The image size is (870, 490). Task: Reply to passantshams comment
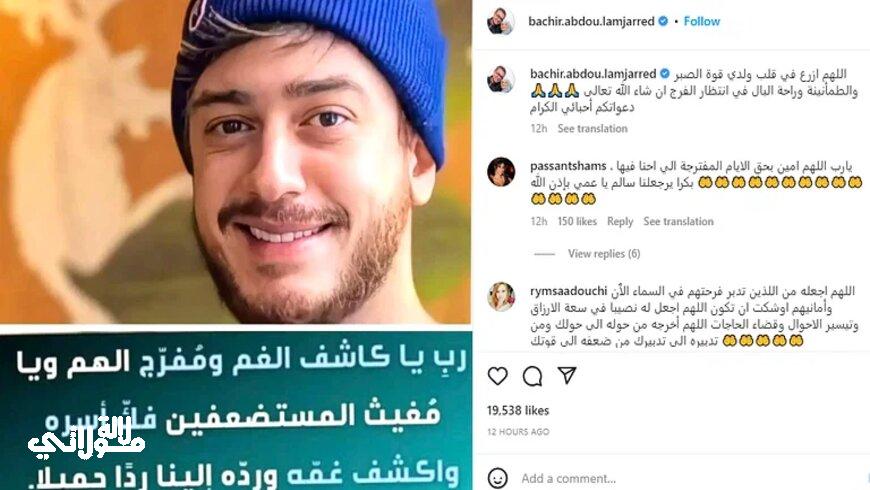point(620,221)
